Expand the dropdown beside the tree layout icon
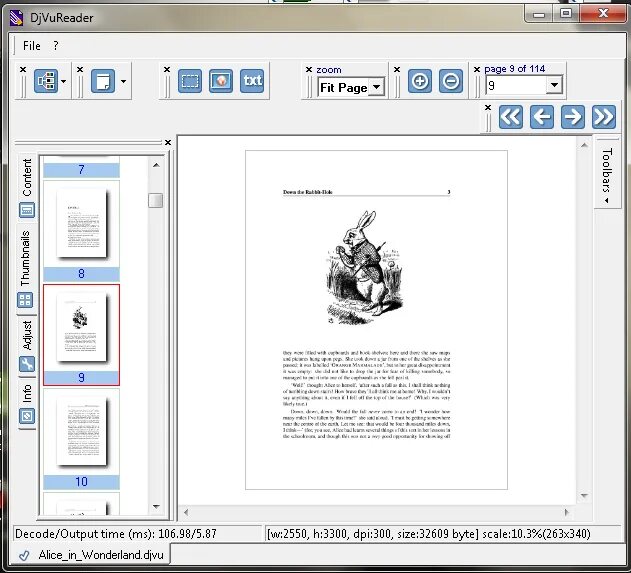Image resolution: width=631 pixels, height=573 pixels. click(x=64, y=81)
